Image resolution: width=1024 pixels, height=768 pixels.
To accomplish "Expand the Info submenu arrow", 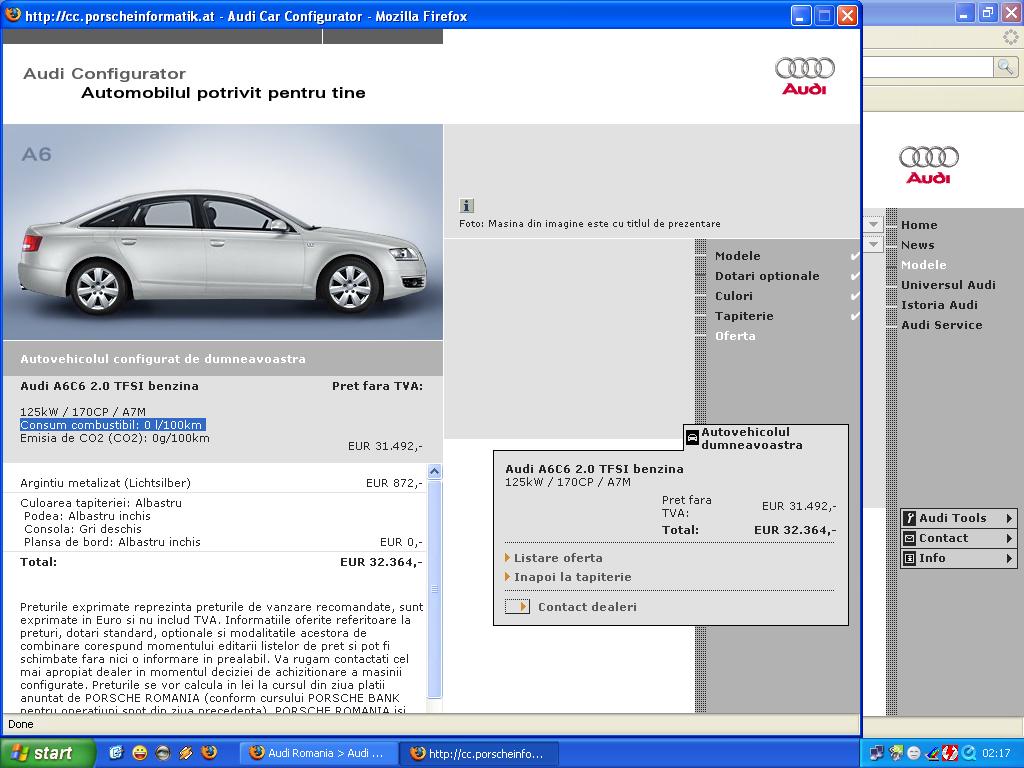I will point(1009,558).
